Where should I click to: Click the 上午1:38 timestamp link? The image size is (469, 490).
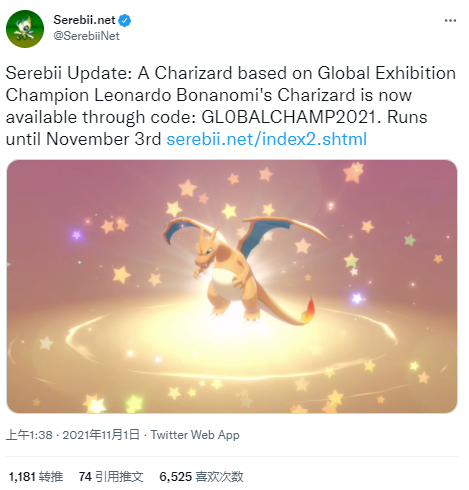[x=29, y=435]
